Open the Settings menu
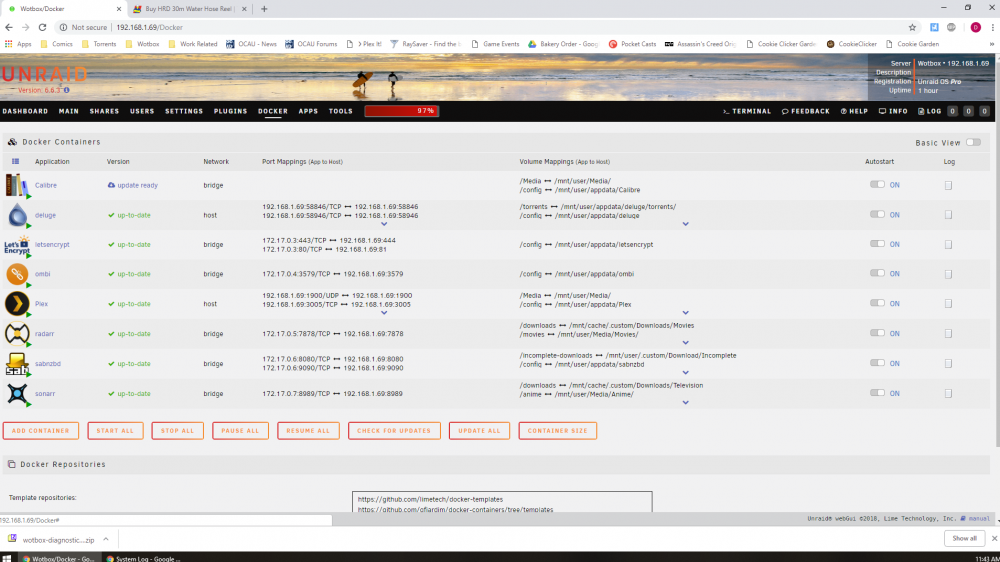Image resolution: width=1000 pixels, height=562 pixels. (184, 111)
